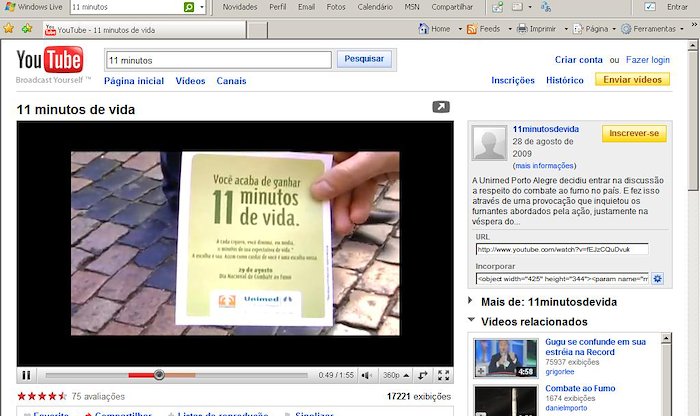
Task: Open the 11minutosdevida channel name link
Action: pyautogui.click(x=546, y=129)
